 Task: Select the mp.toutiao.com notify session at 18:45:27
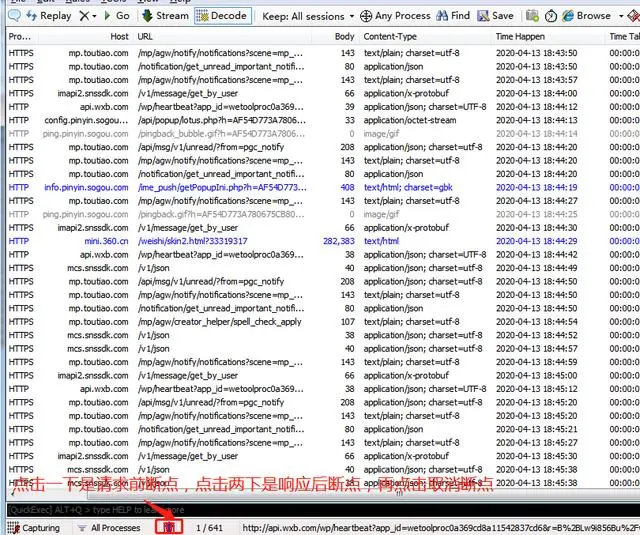[x=323, y=443]
